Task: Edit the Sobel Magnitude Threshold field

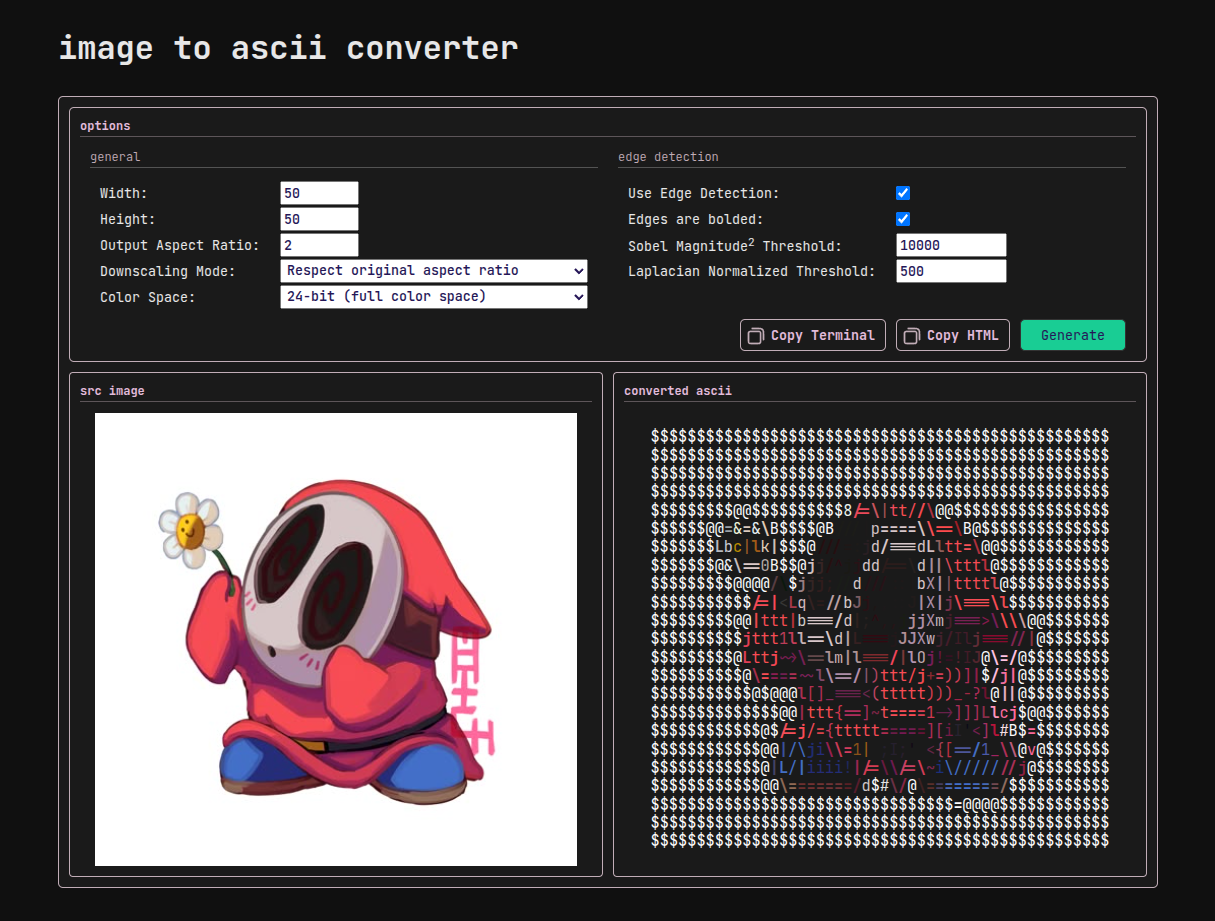Action: [x=950, y=245]
